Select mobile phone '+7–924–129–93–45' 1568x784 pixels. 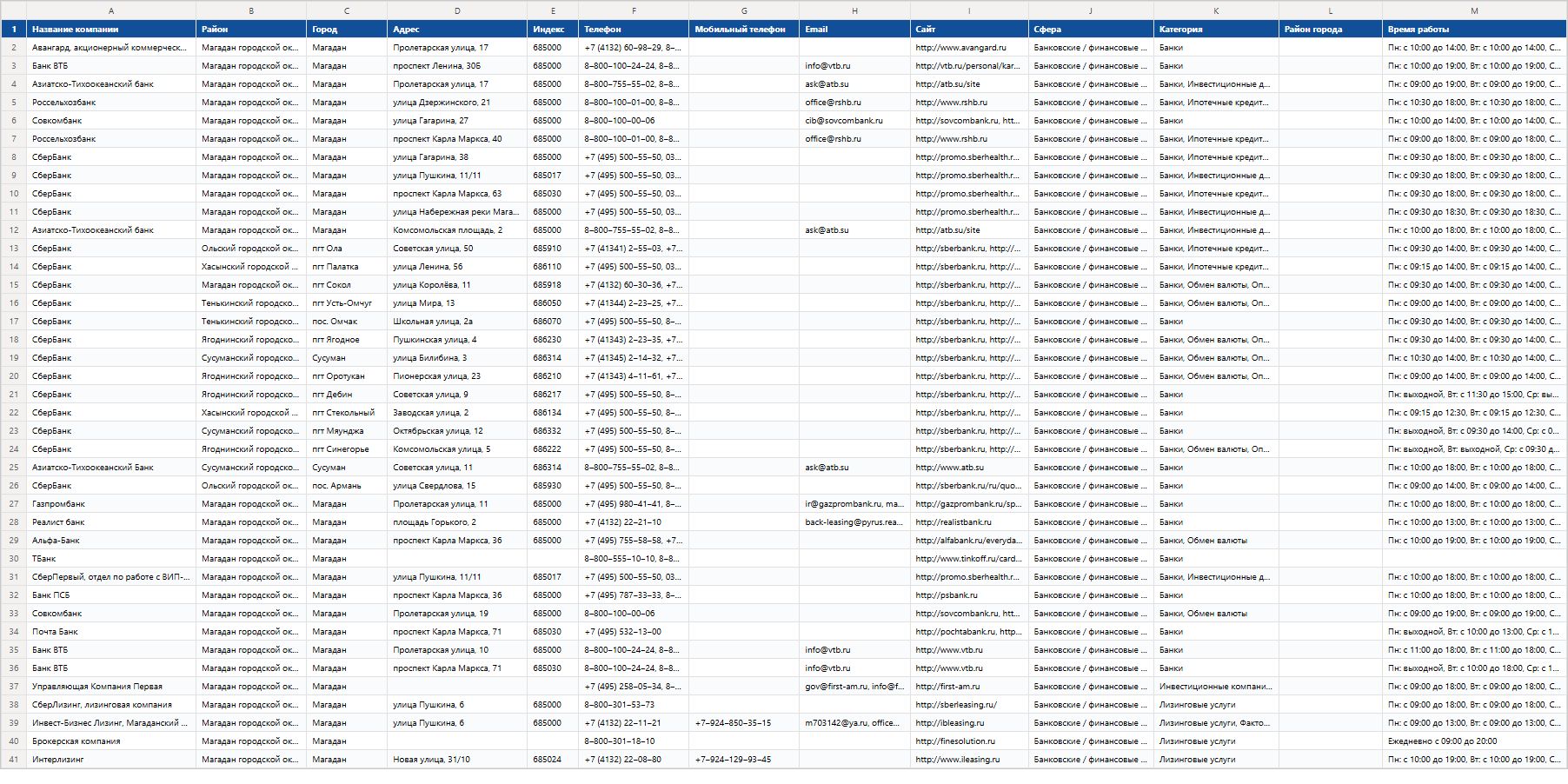[x=744, y=759]
